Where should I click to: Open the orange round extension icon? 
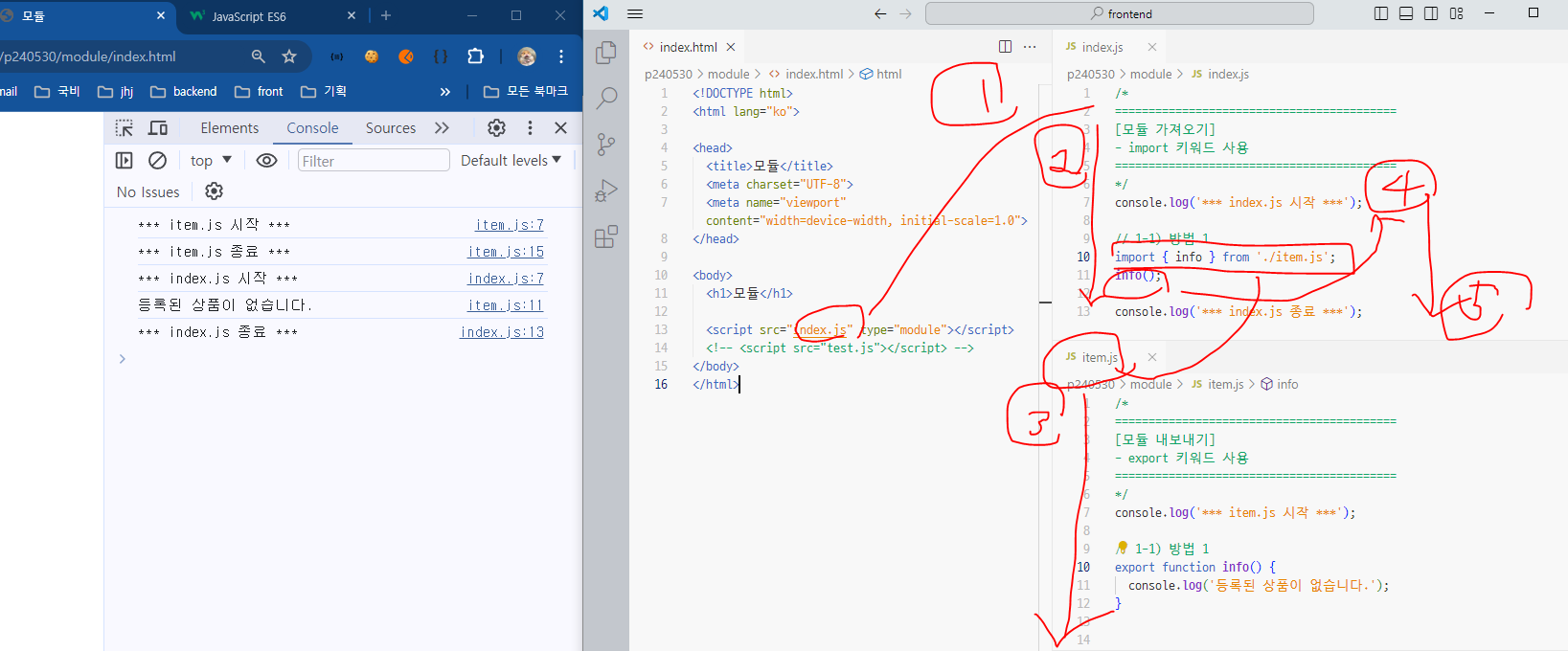(406, 56)
